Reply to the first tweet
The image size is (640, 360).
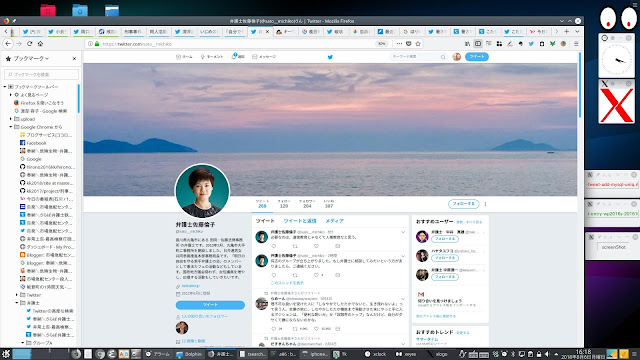point(274,246)
